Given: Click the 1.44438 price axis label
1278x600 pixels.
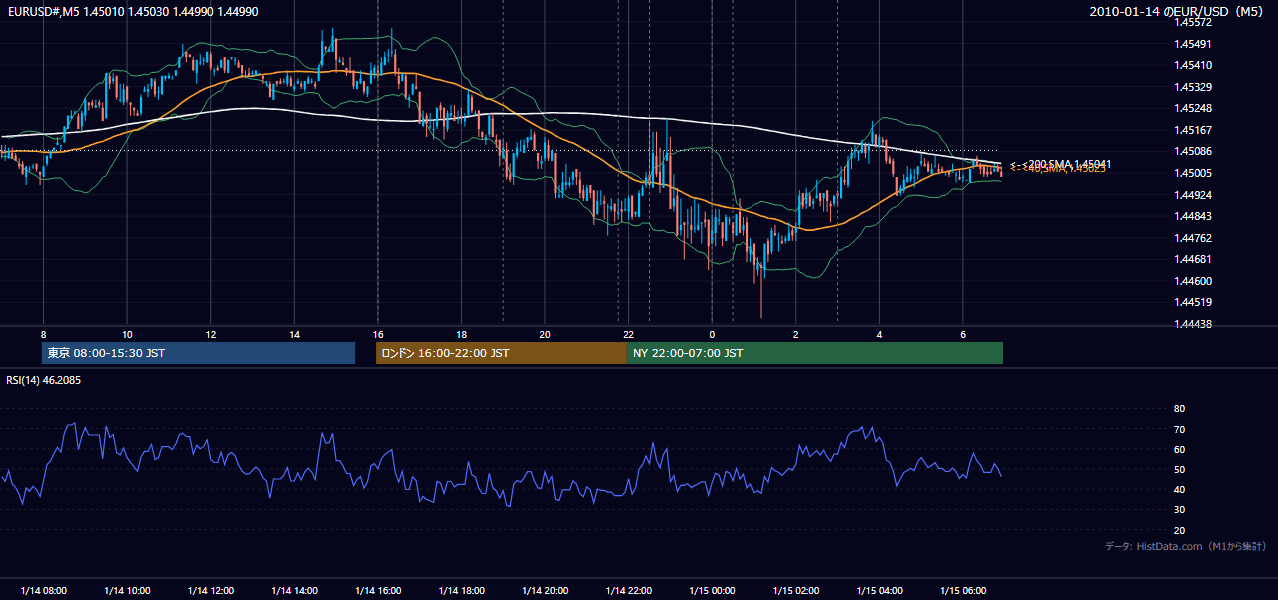Looking at the screenshot, I should [1193, 324].
